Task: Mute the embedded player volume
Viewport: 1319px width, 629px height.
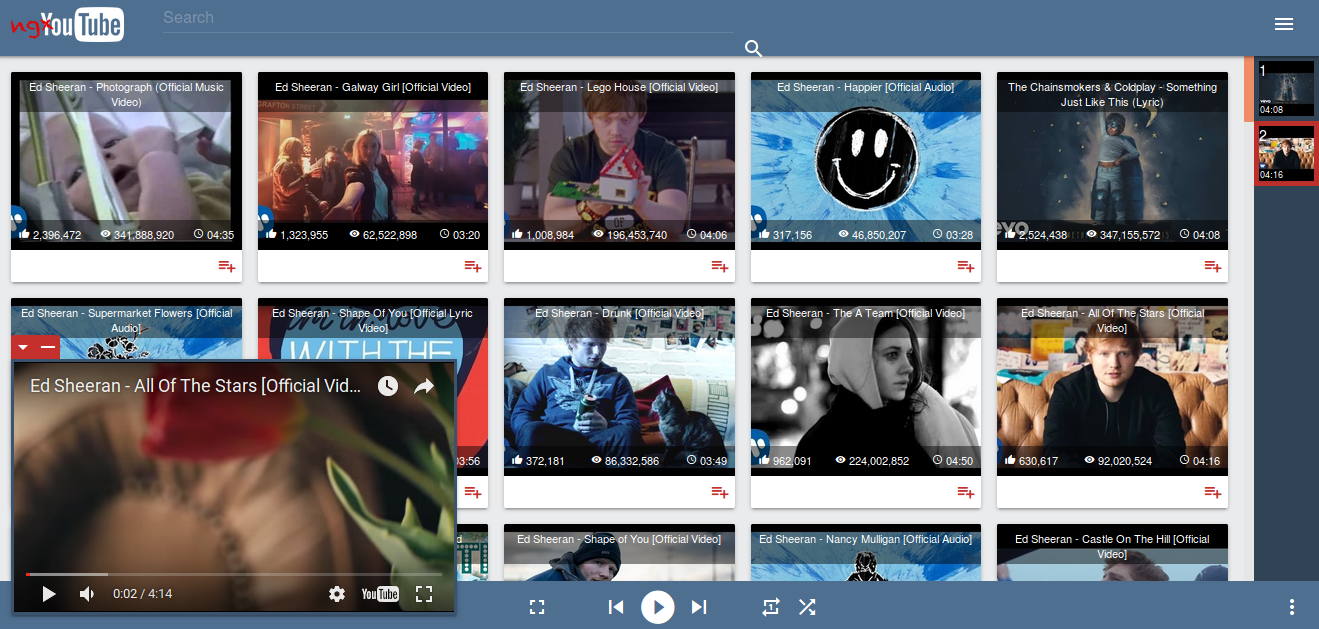Action: click(87, 594)
